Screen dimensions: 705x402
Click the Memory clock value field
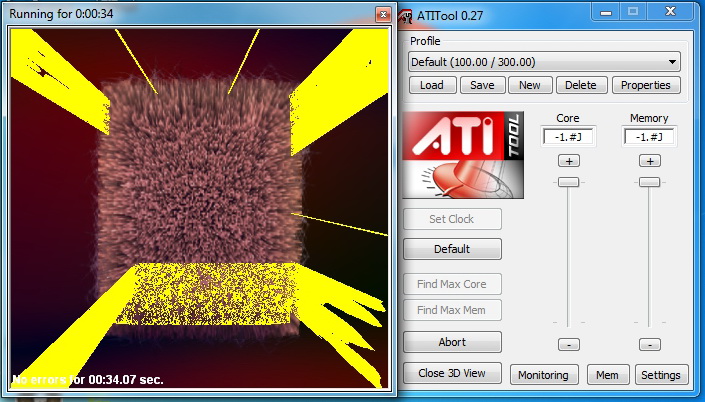tap(649, 136)
